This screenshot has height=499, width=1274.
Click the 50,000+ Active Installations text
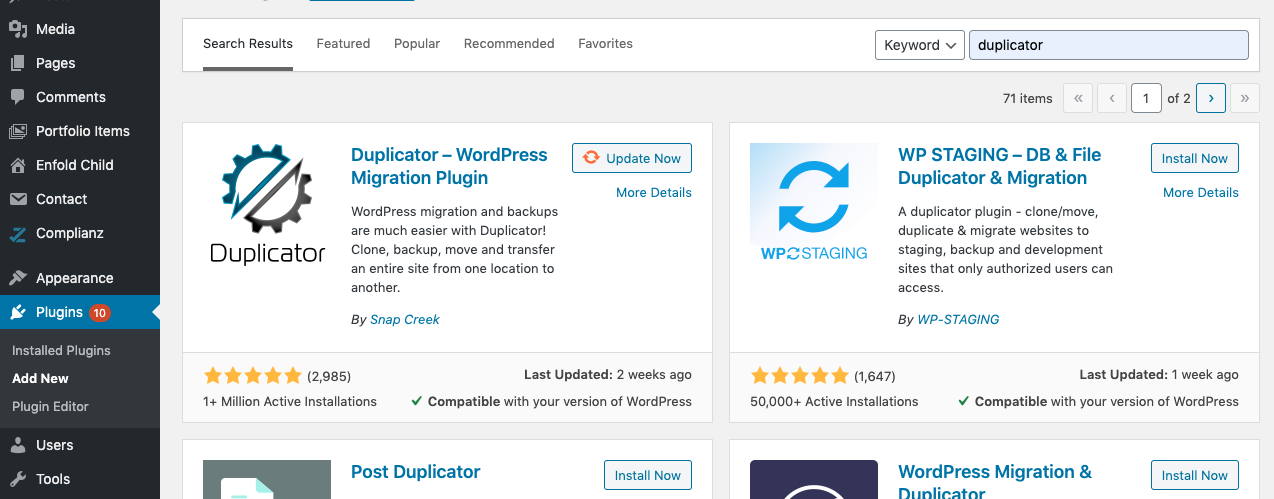(834, 401)
